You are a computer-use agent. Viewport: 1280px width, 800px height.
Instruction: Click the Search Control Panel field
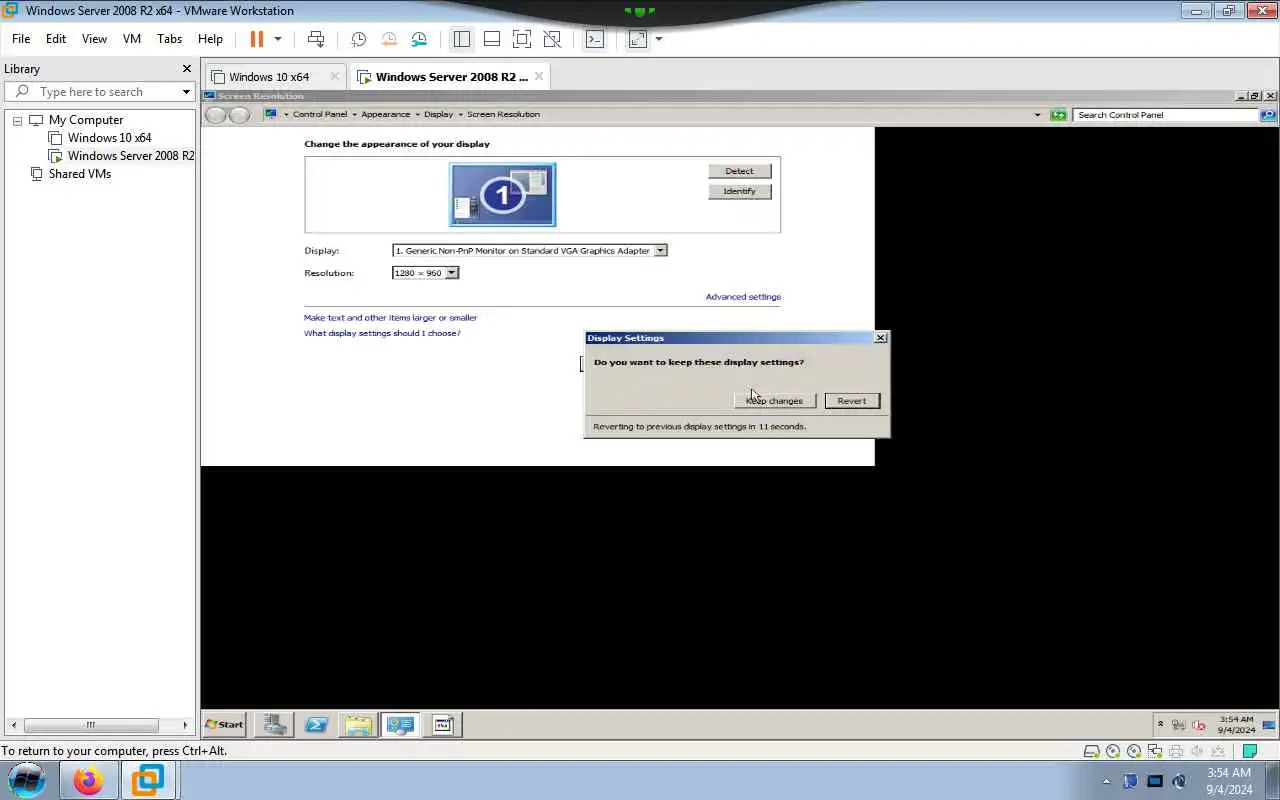1166,115
